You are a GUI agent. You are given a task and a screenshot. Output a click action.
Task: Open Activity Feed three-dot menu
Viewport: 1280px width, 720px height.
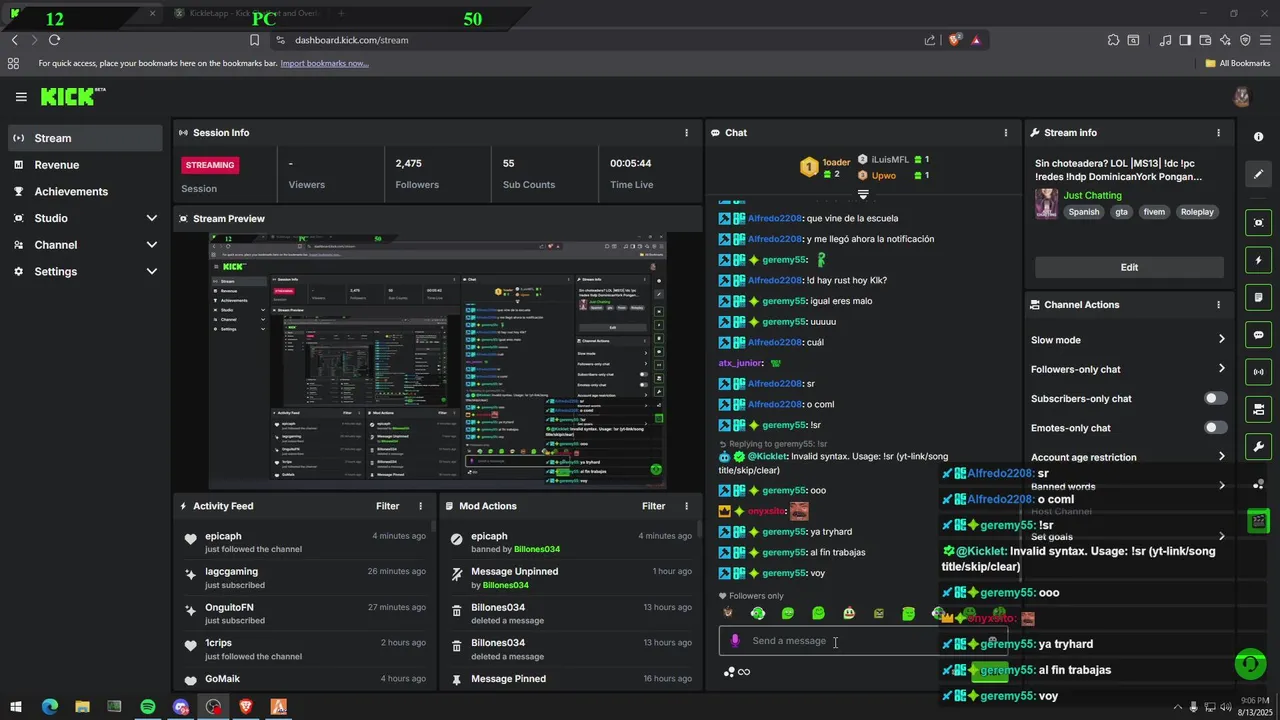click(x=420, y=506)
